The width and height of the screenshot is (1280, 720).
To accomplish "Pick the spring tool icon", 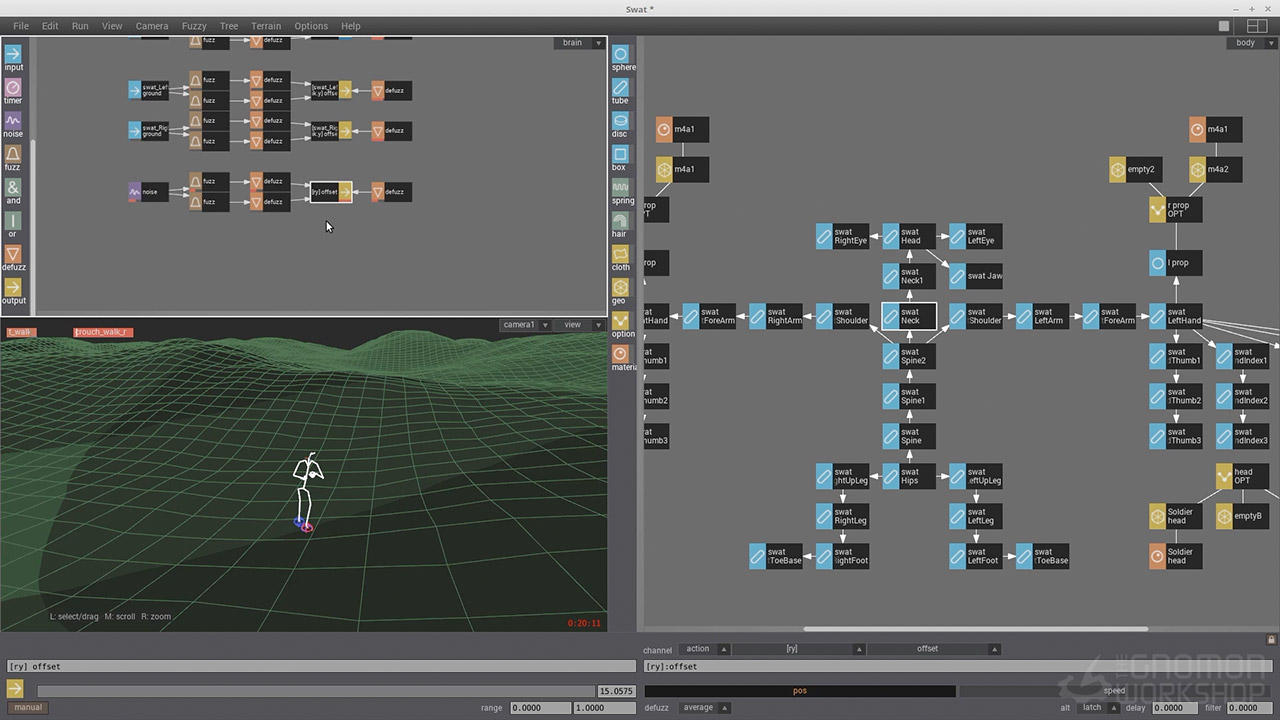I will pyautogui.click(x=621, y=188).
